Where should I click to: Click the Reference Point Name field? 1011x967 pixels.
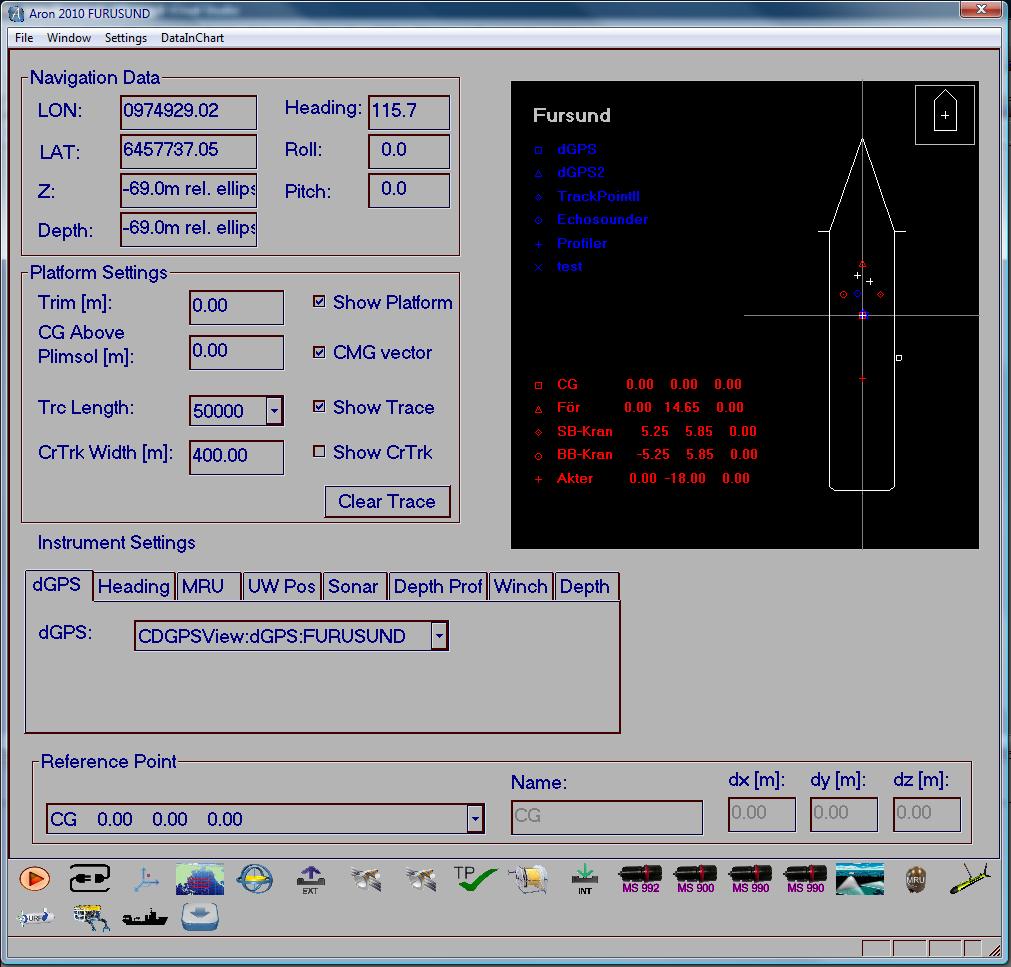(x=607, y=817)
